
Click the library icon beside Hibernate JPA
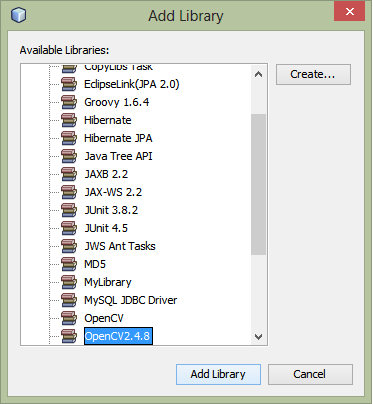69,138
